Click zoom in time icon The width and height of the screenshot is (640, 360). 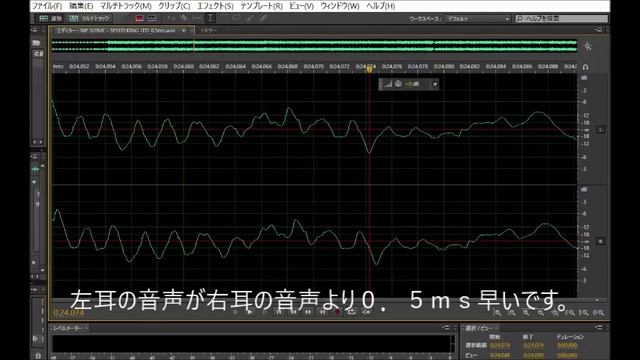point(526,313)
